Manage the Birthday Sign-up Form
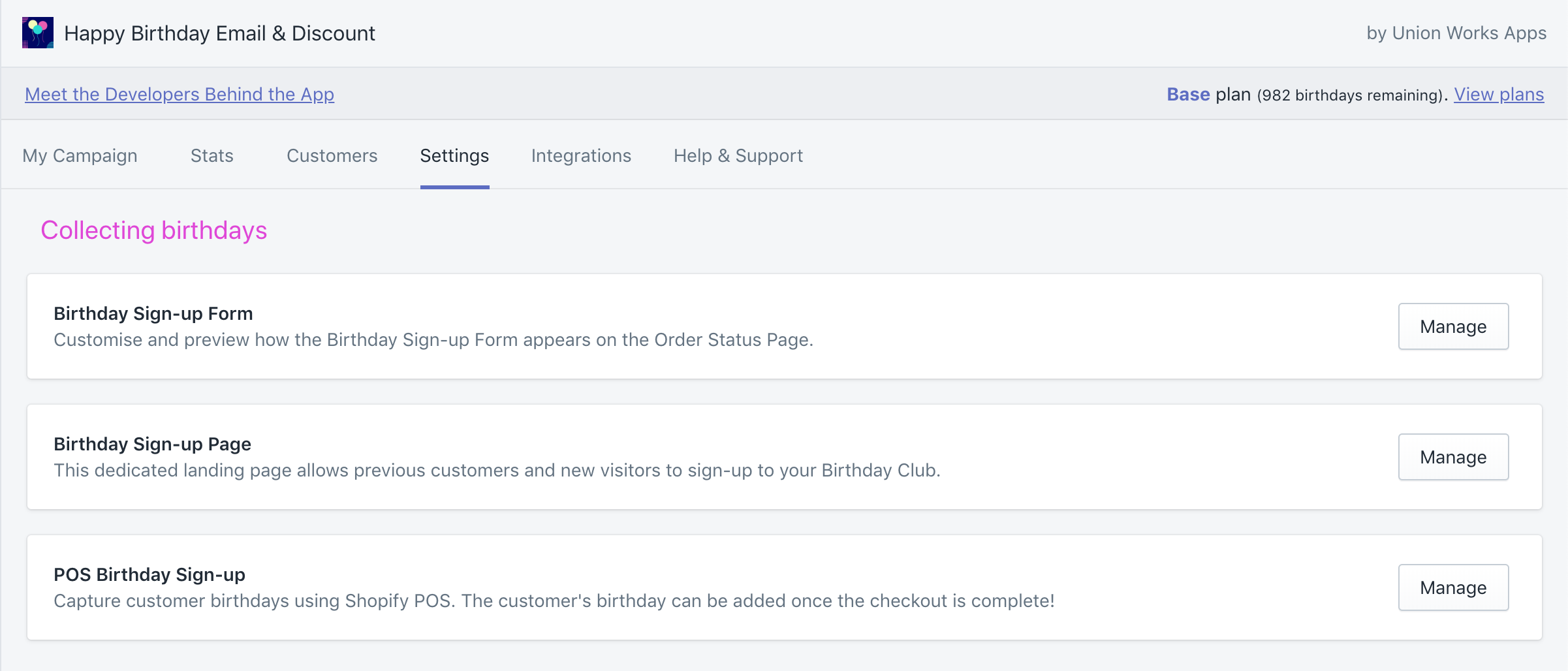This screenshot has height=671, width=1568. click(1452, 326)
